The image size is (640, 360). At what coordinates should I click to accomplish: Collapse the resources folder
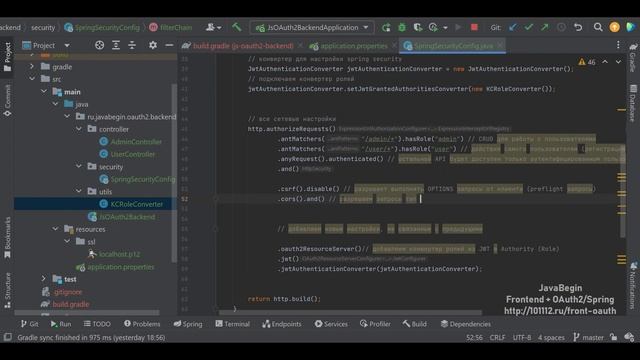tap(56, 229)
